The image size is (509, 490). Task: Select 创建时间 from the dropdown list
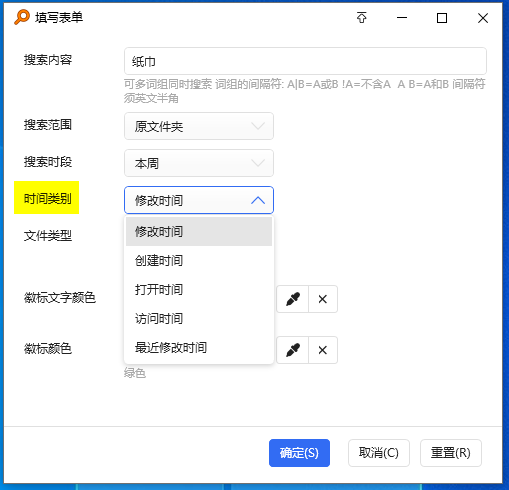coord(199,260)
